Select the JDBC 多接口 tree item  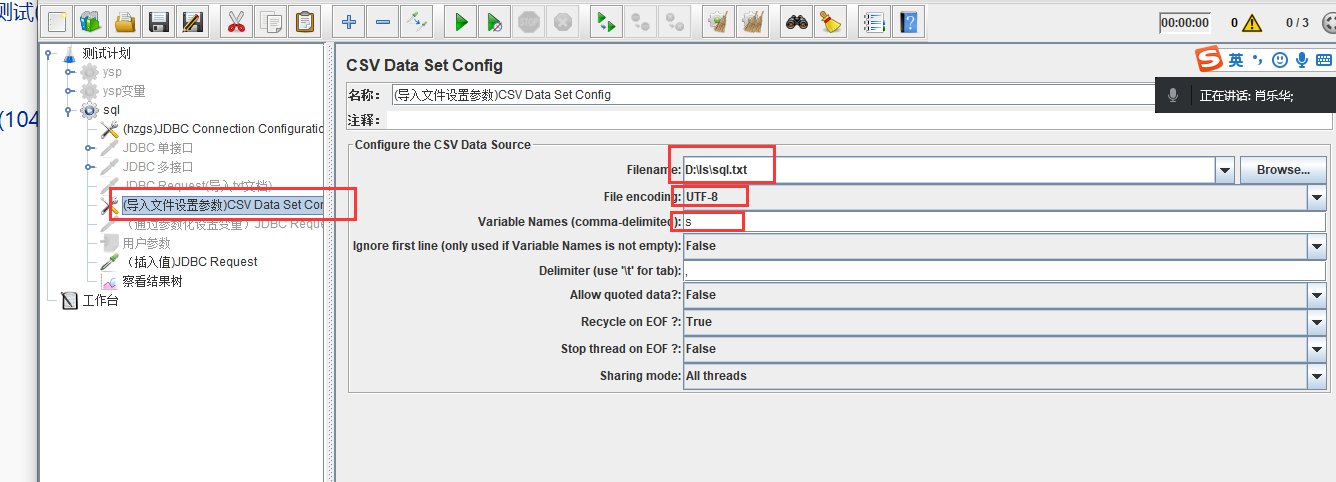pos(158,167)
